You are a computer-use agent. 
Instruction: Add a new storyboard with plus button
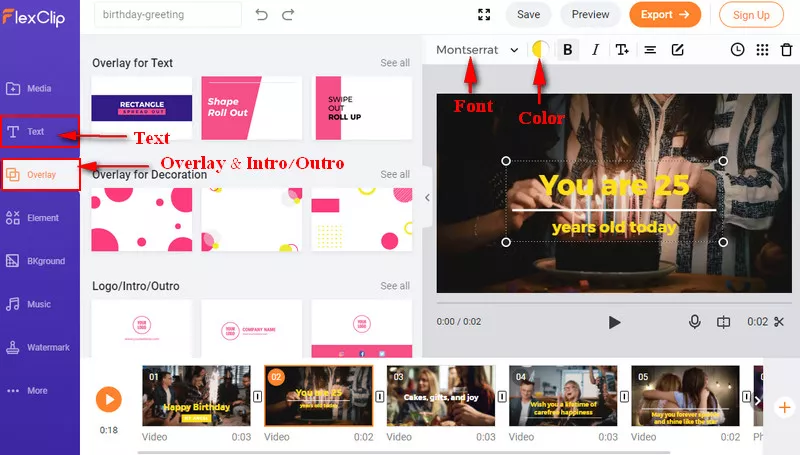coord(784,408)
